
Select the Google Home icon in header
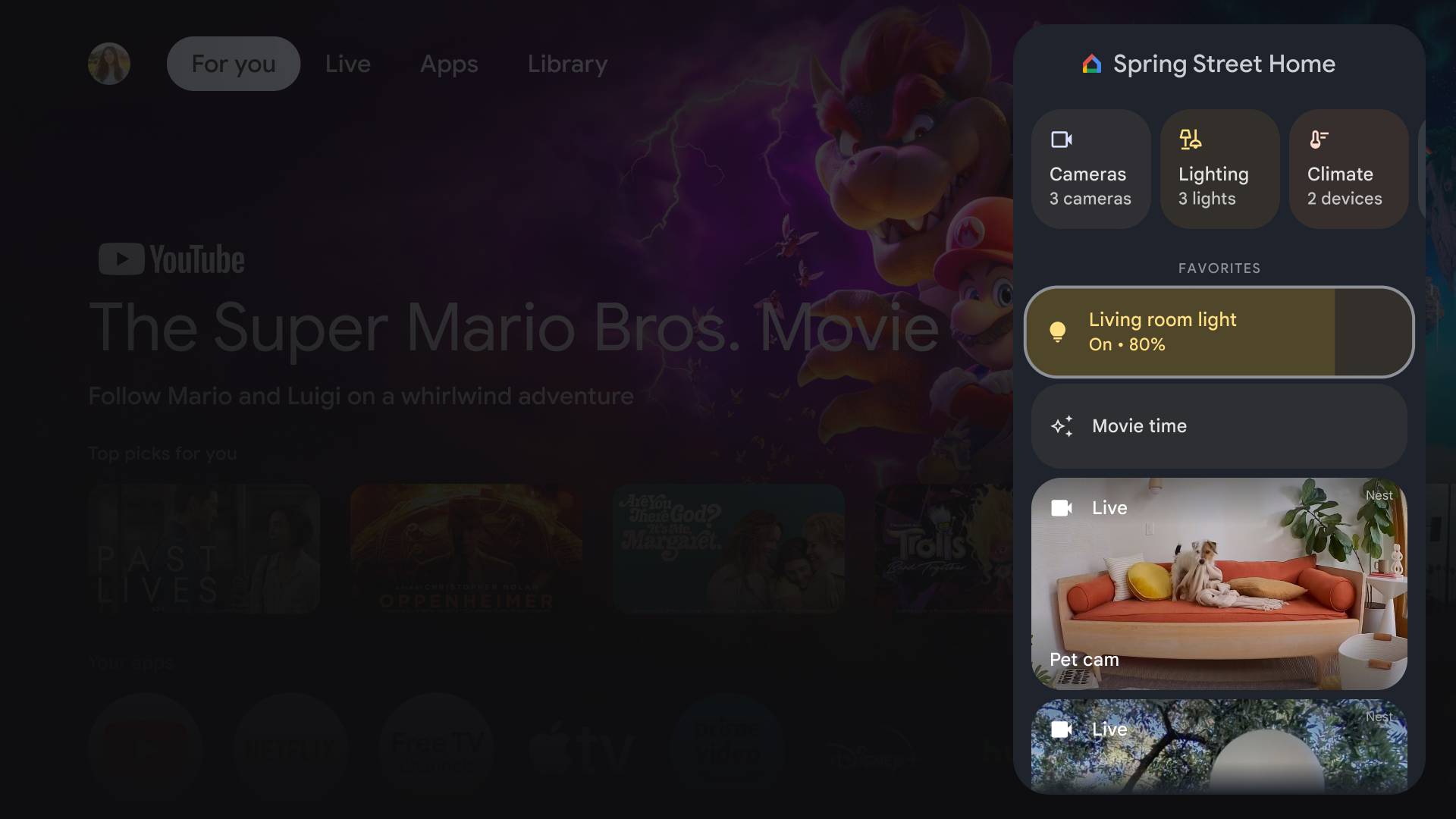(1091, 63)
